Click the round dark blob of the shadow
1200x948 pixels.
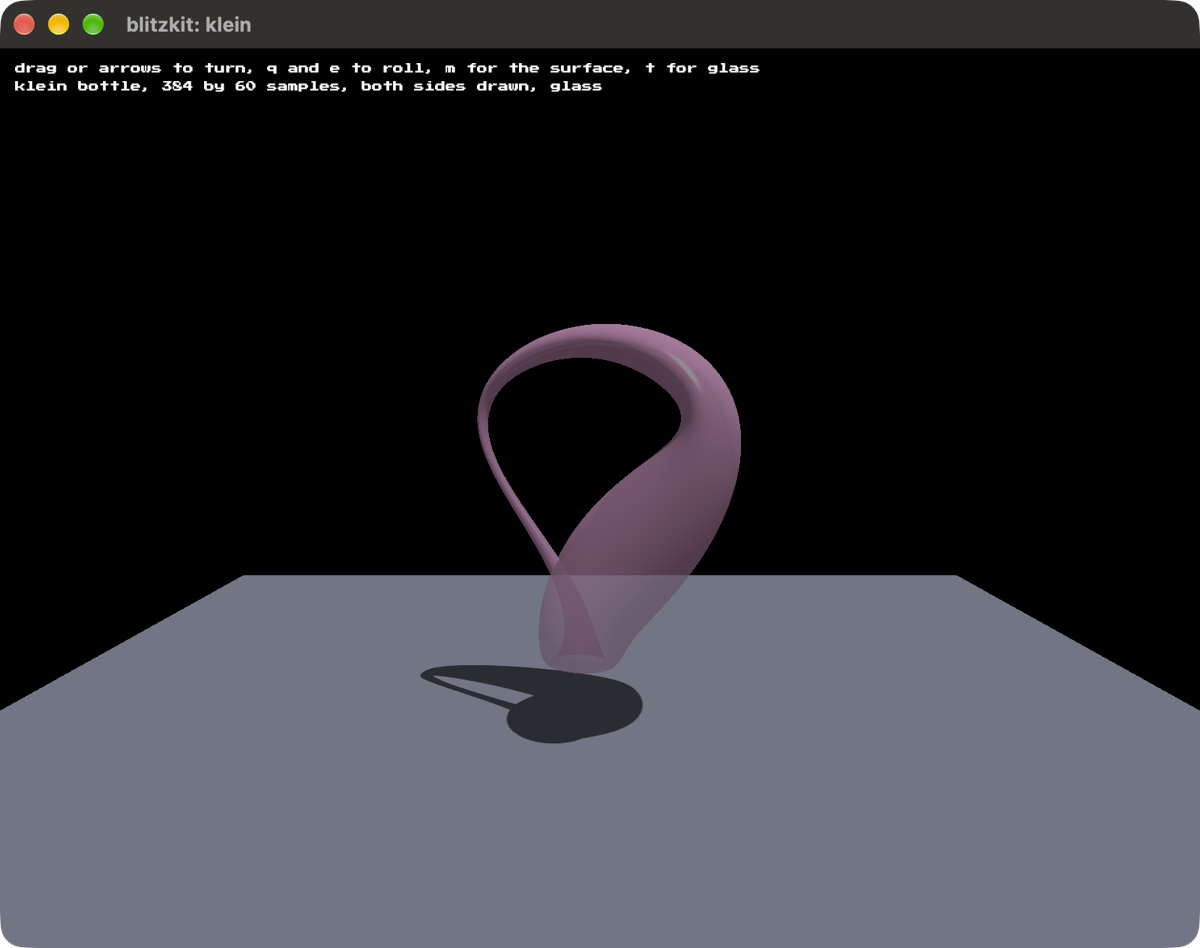575,708
